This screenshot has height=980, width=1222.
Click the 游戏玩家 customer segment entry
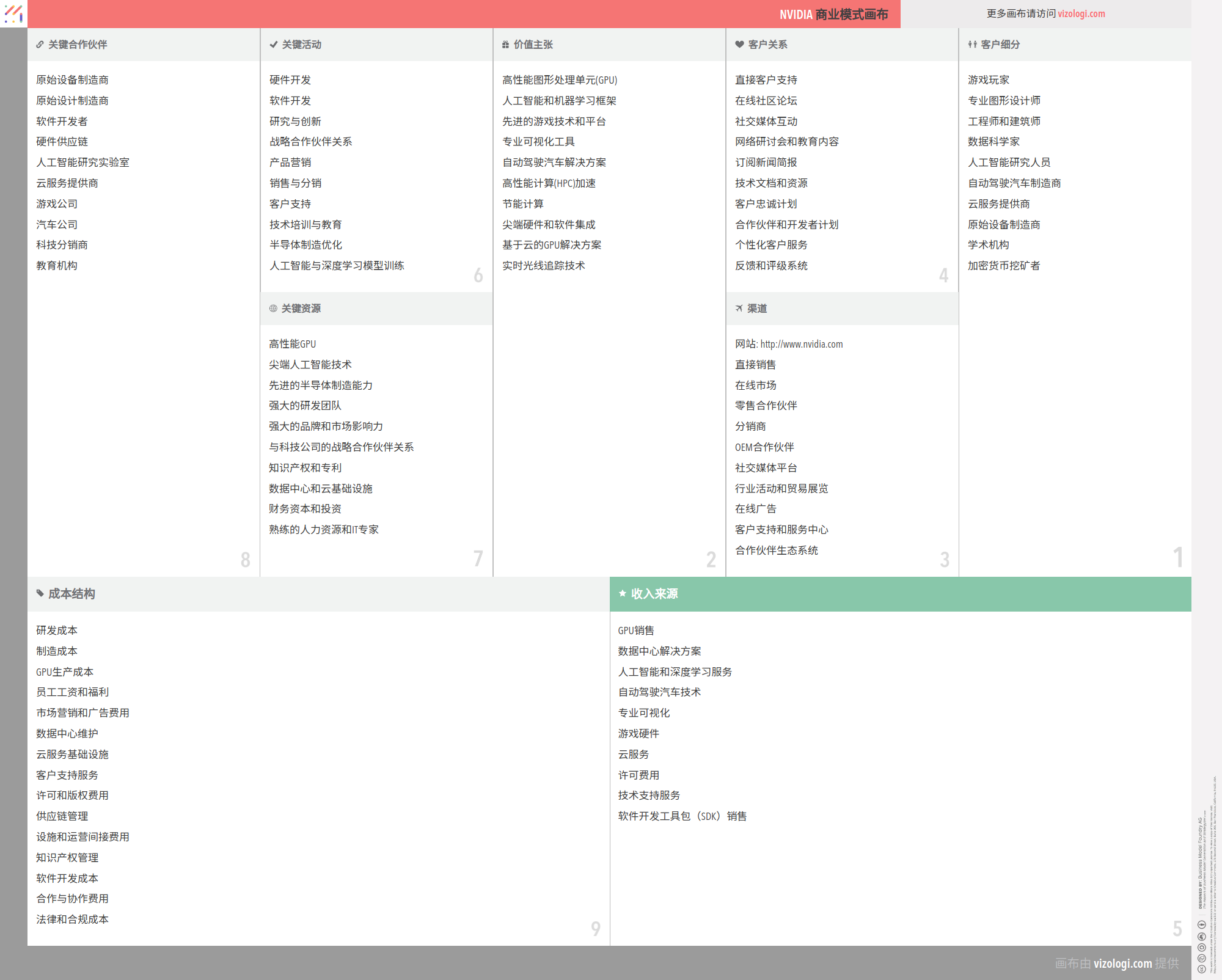988,80
